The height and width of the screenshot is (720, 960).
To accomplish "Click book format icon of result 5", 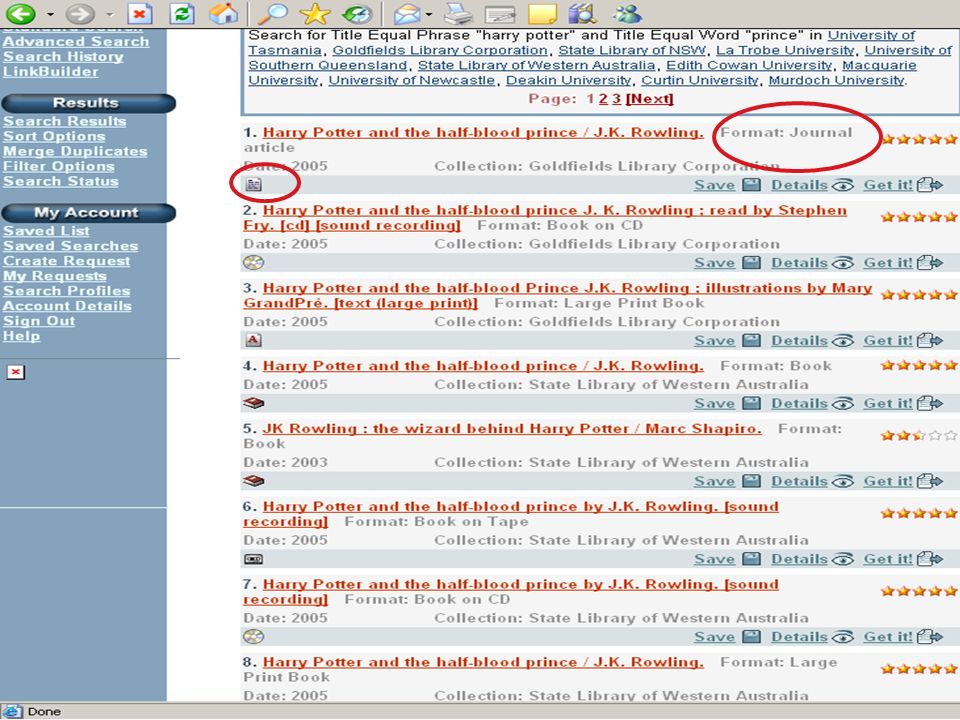I will pos(253,481).
